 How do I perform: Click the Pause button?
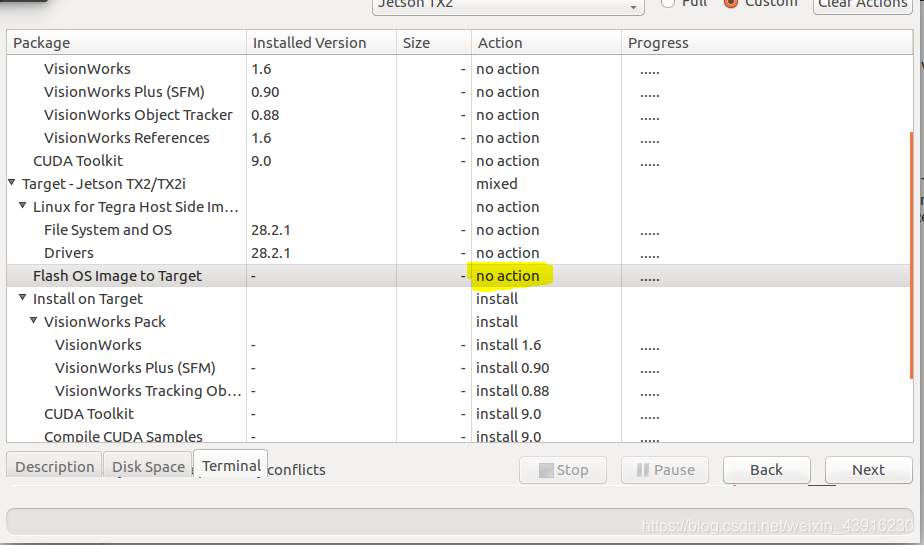coord(665,470)
